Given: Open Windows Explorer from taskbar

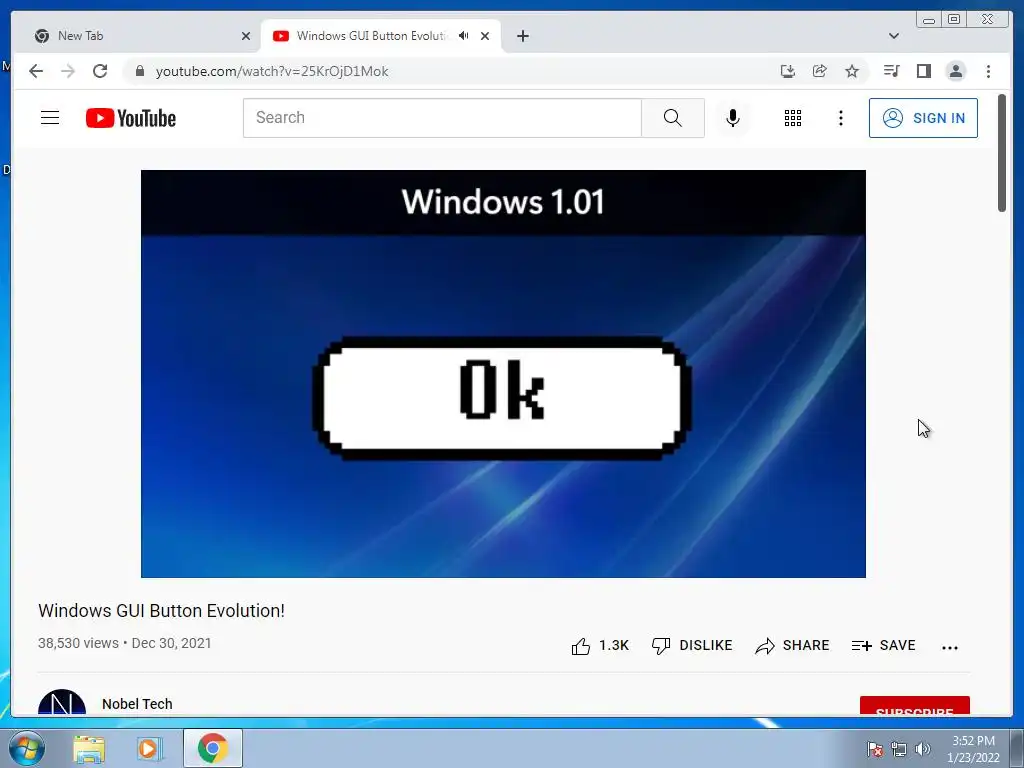Looking at the screenshot, I should (89, 748).
